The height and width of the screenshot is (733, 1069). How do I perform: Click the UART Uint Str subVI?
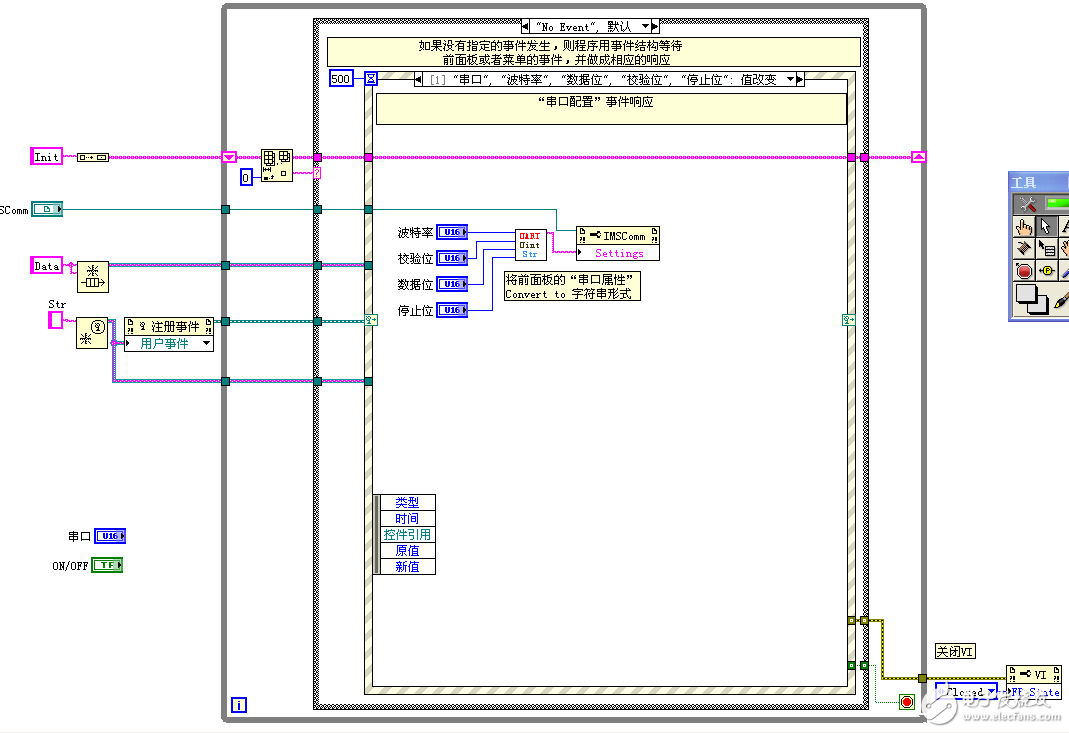click(x=530, y=245)
